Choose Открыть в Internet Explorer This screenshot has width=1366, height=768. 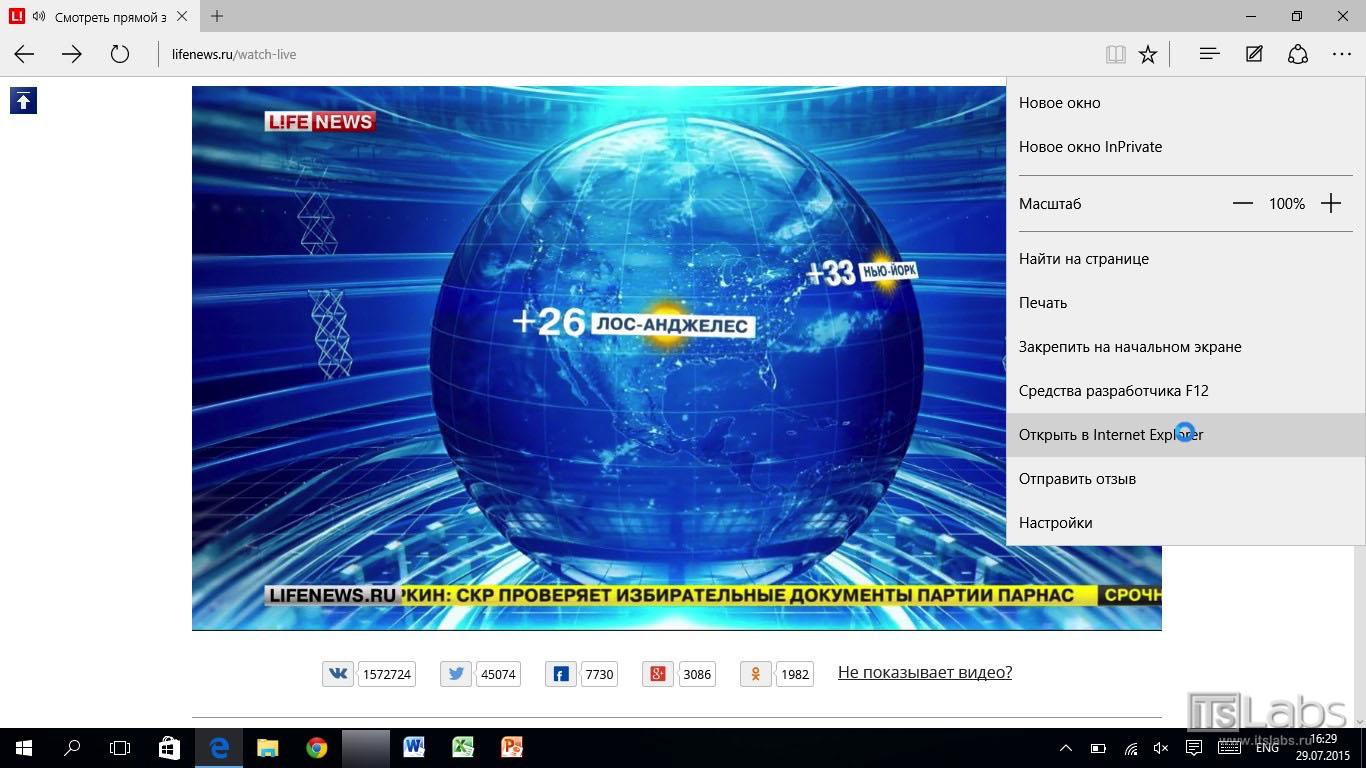coord(1185,435)
